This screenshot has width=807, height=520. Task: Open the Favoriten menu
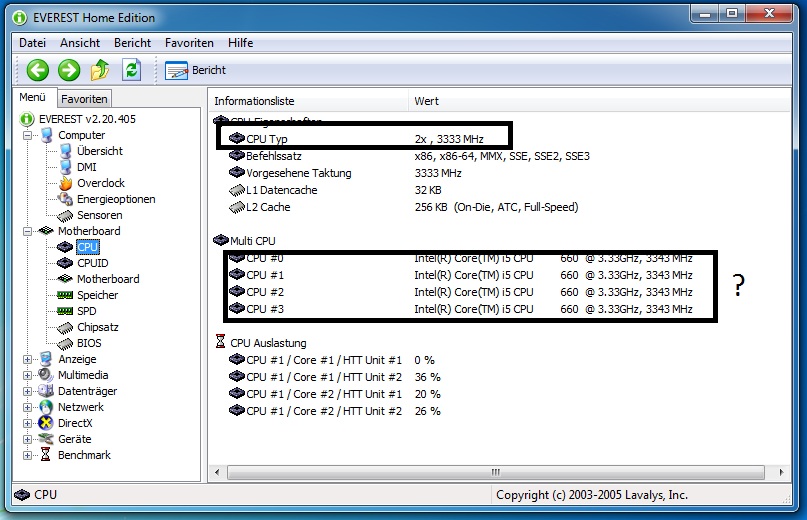coord(189,43)
